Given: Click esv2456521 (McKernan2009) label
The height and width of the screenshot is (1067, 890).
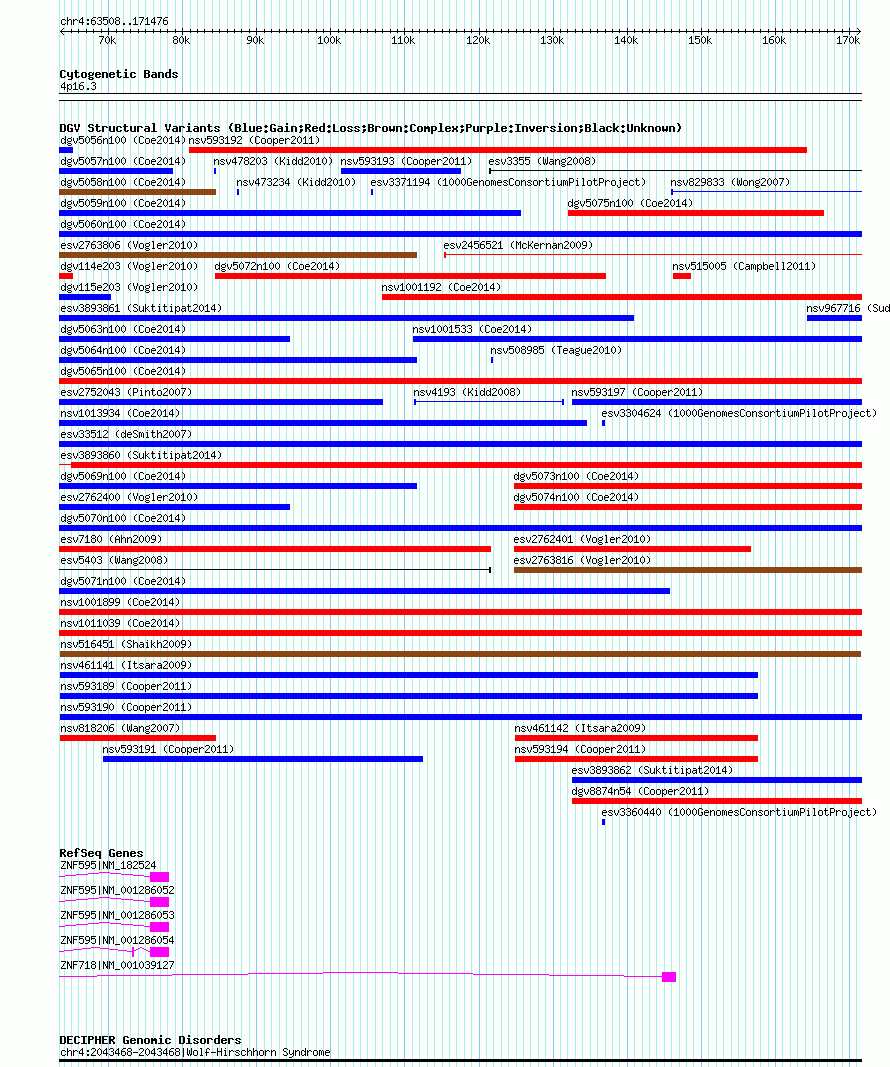Looking at the screenshot, I should (x=518, y=246).
